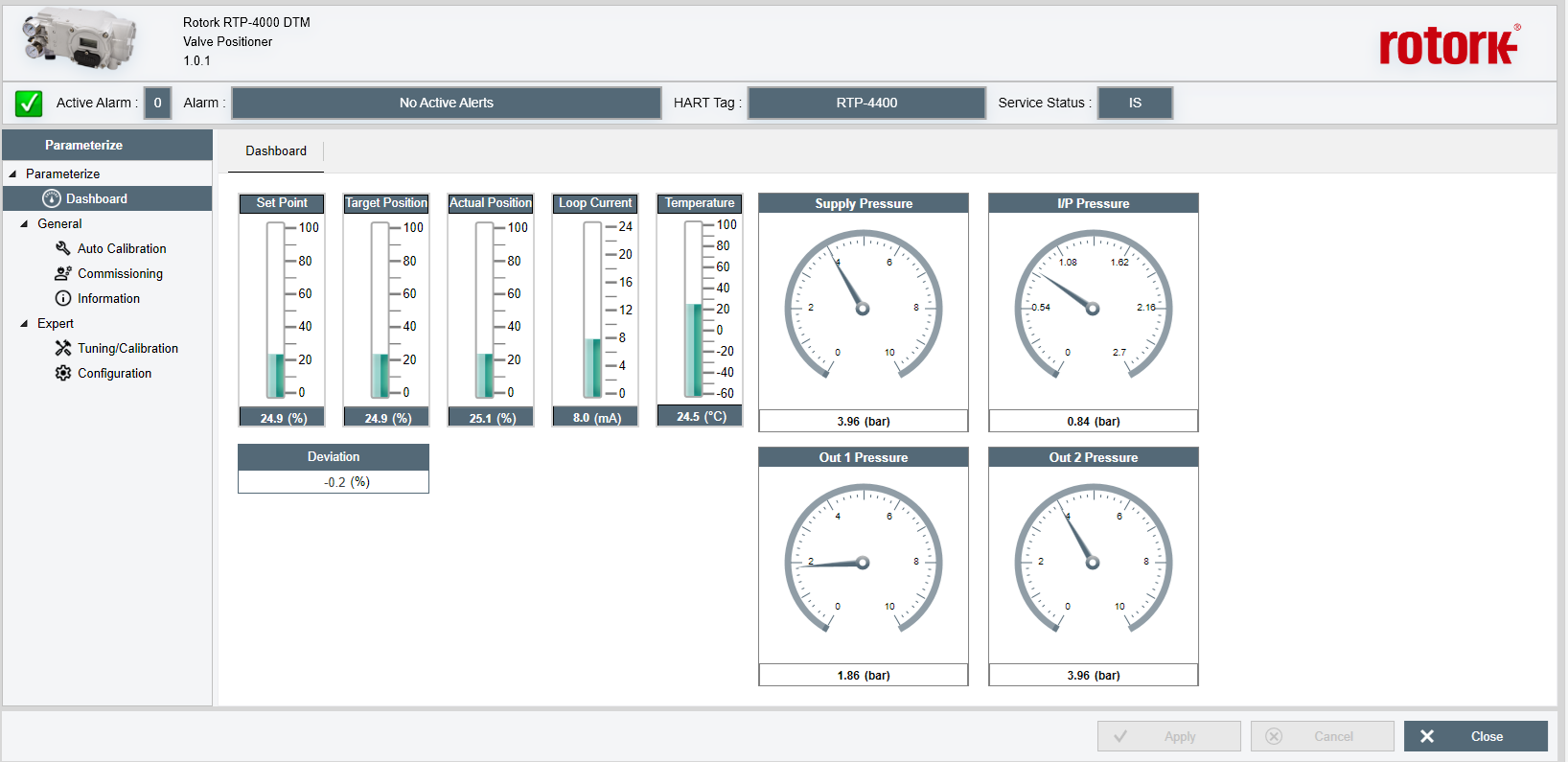This screenshot has height=762, width=1568.
Task: Click the Auto Calibration wrench icon
Action: point(63,248)
